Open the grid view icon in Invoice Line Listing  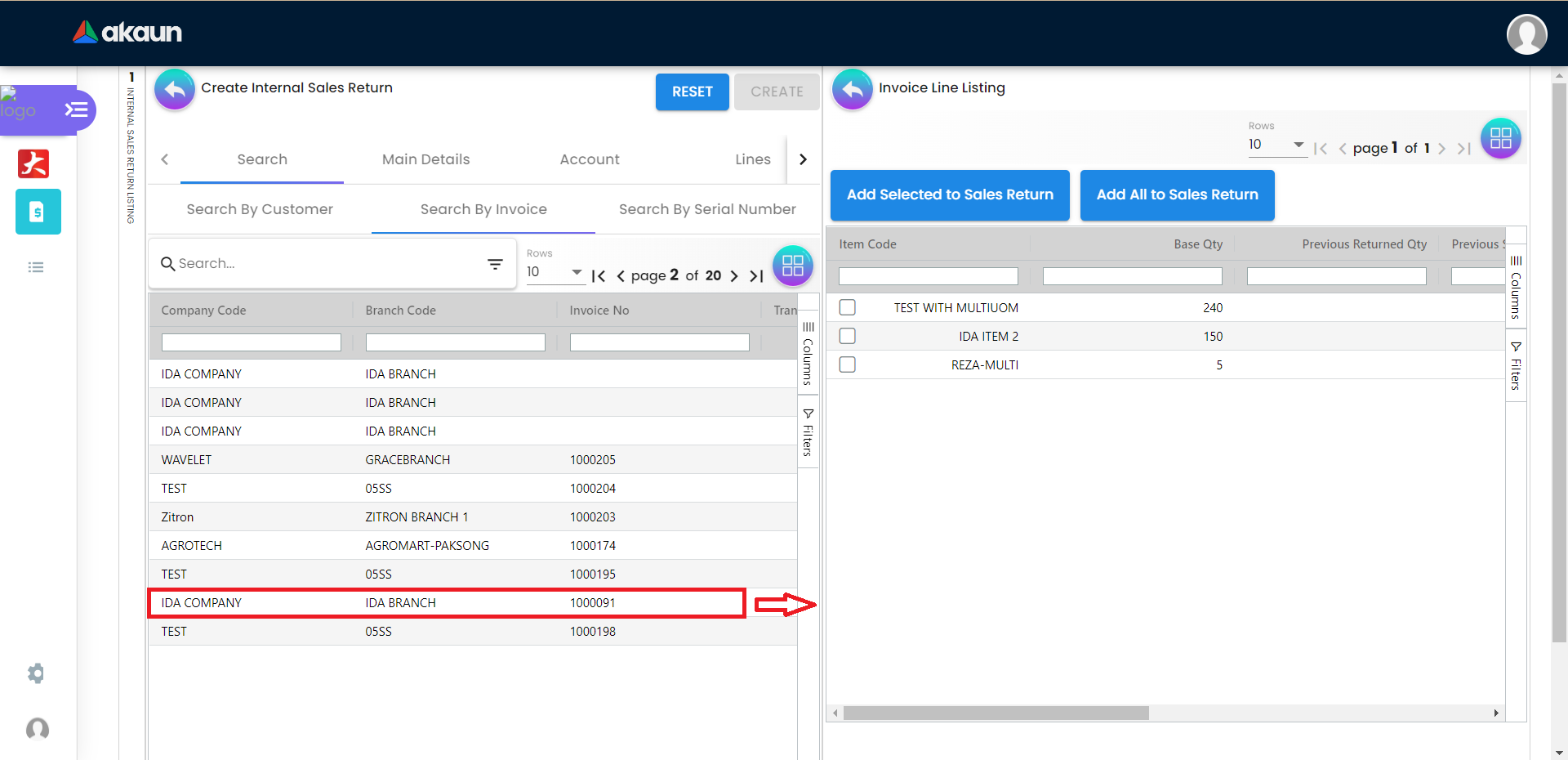1500,138
